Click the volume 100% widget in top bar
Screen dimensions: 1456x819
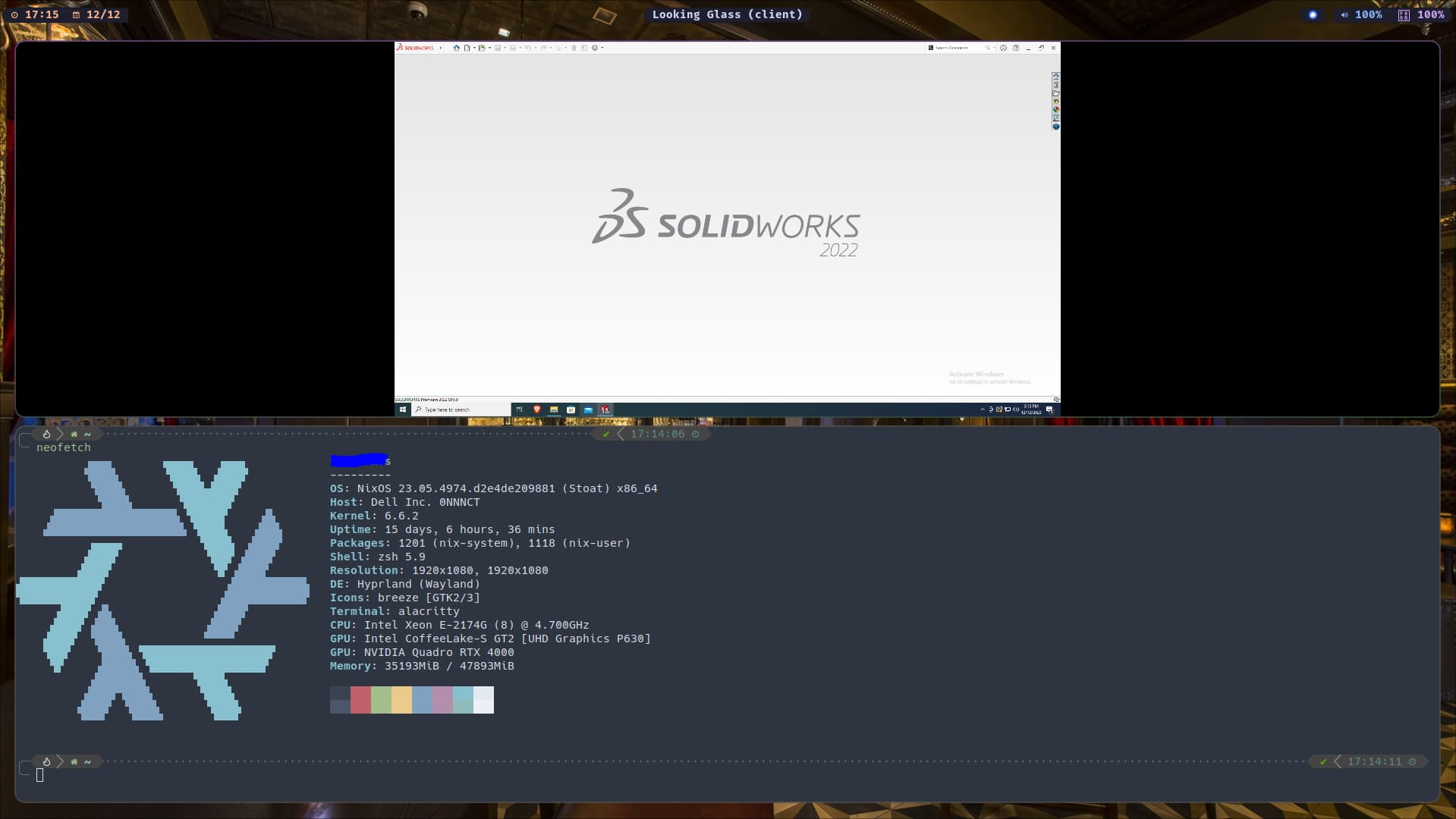click(x=1361, y=14)
